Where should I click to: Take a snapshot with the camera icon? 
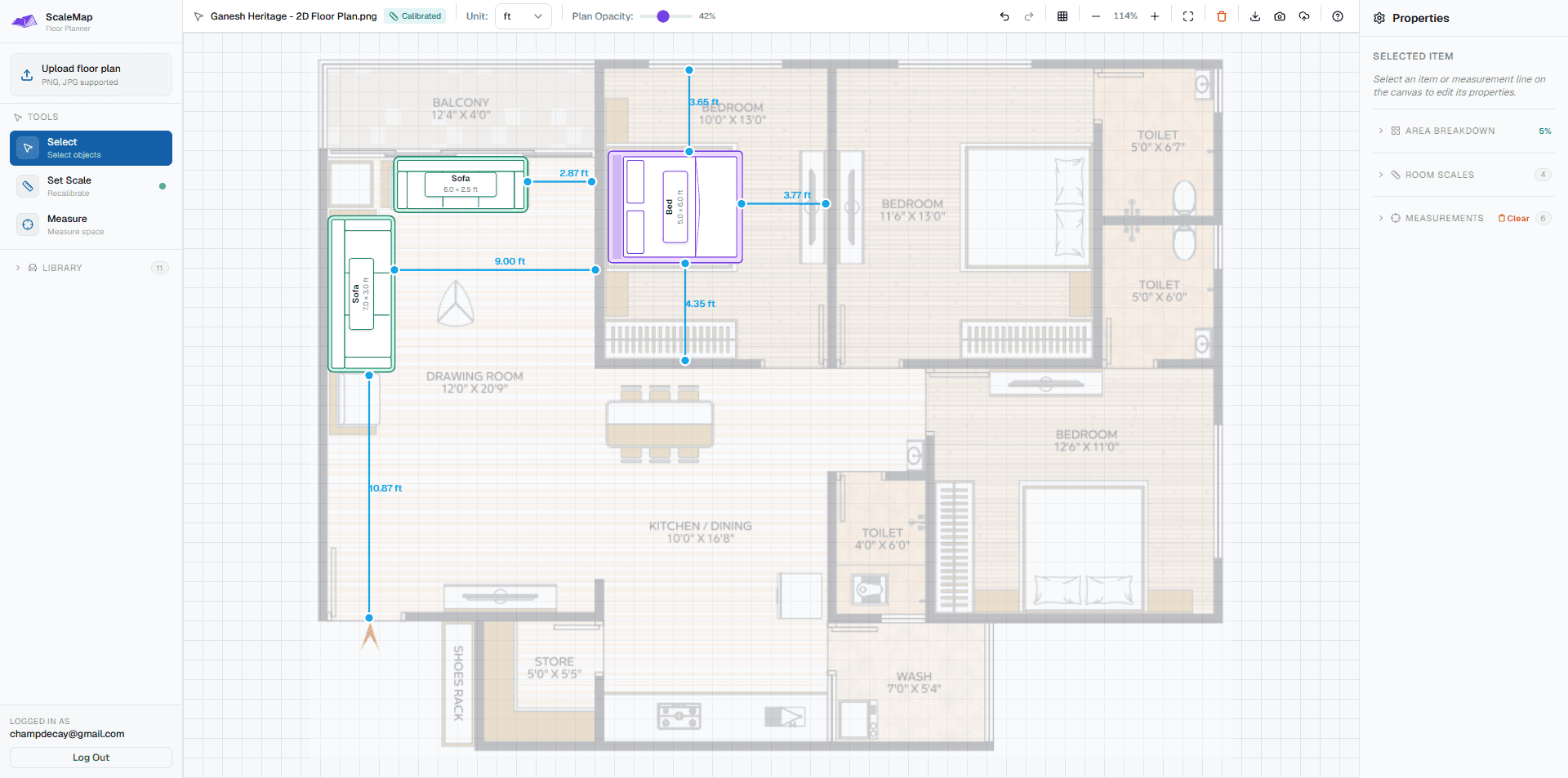coord(1280,16)
